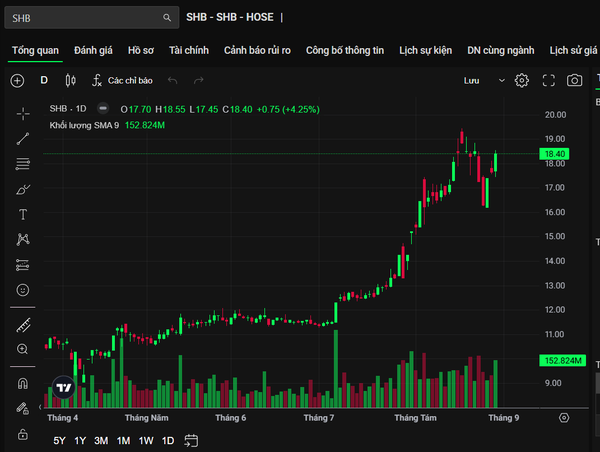Open the Lịch sử giá tab
Viewport: 600px width, 452px height.
(573, 50)
